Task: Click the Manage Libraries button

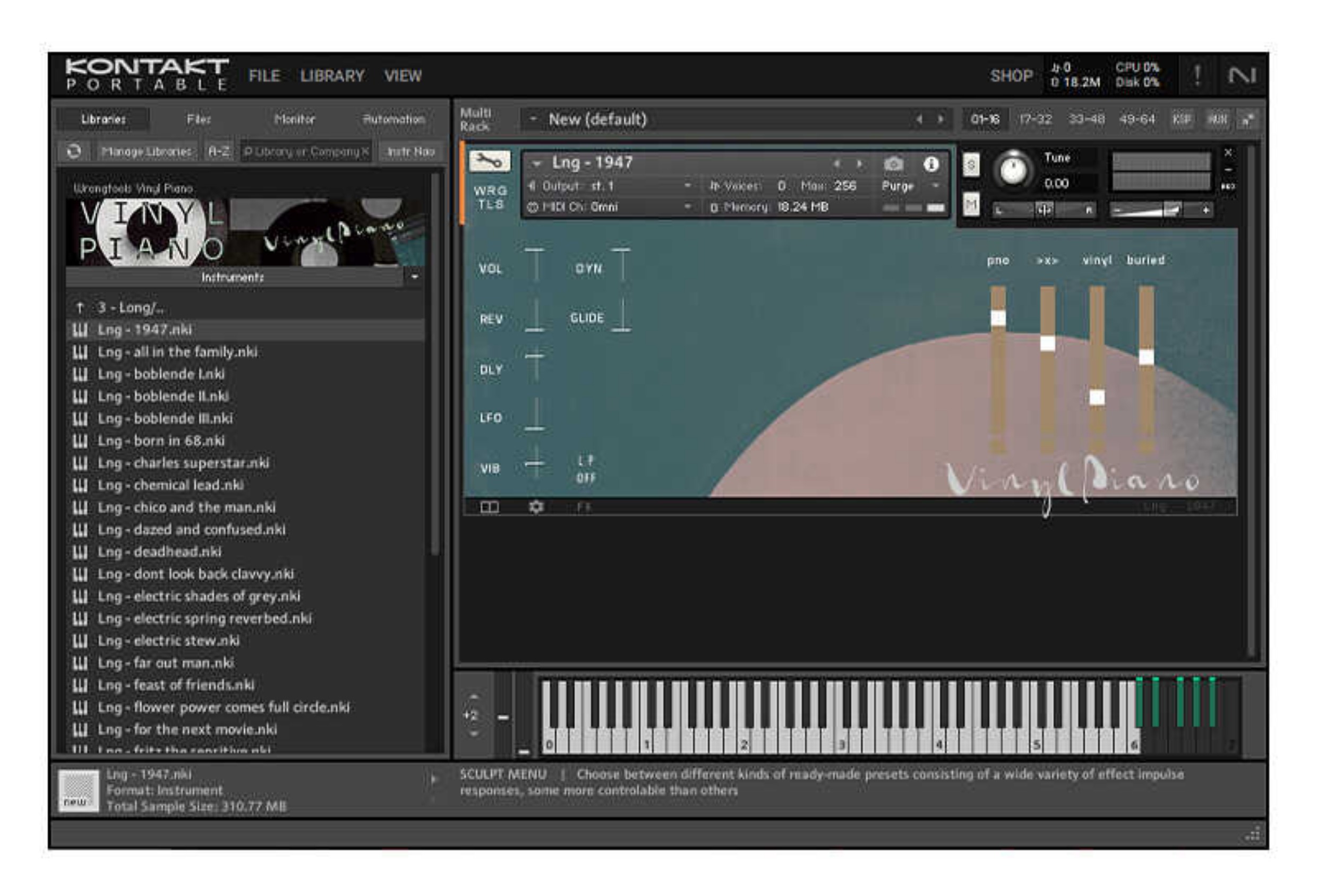Action: (146, 151)
